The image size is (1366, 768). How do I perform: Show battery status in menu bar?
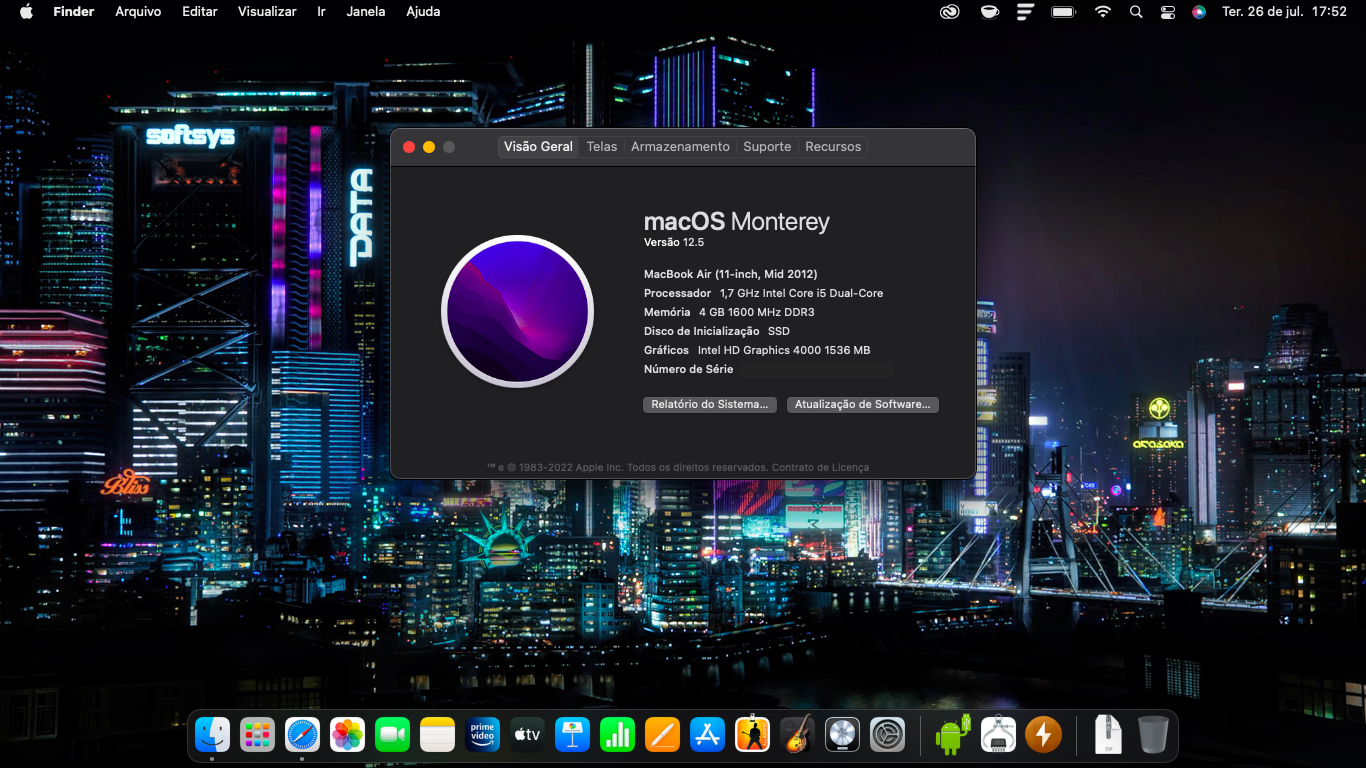tap(1063, 12)
